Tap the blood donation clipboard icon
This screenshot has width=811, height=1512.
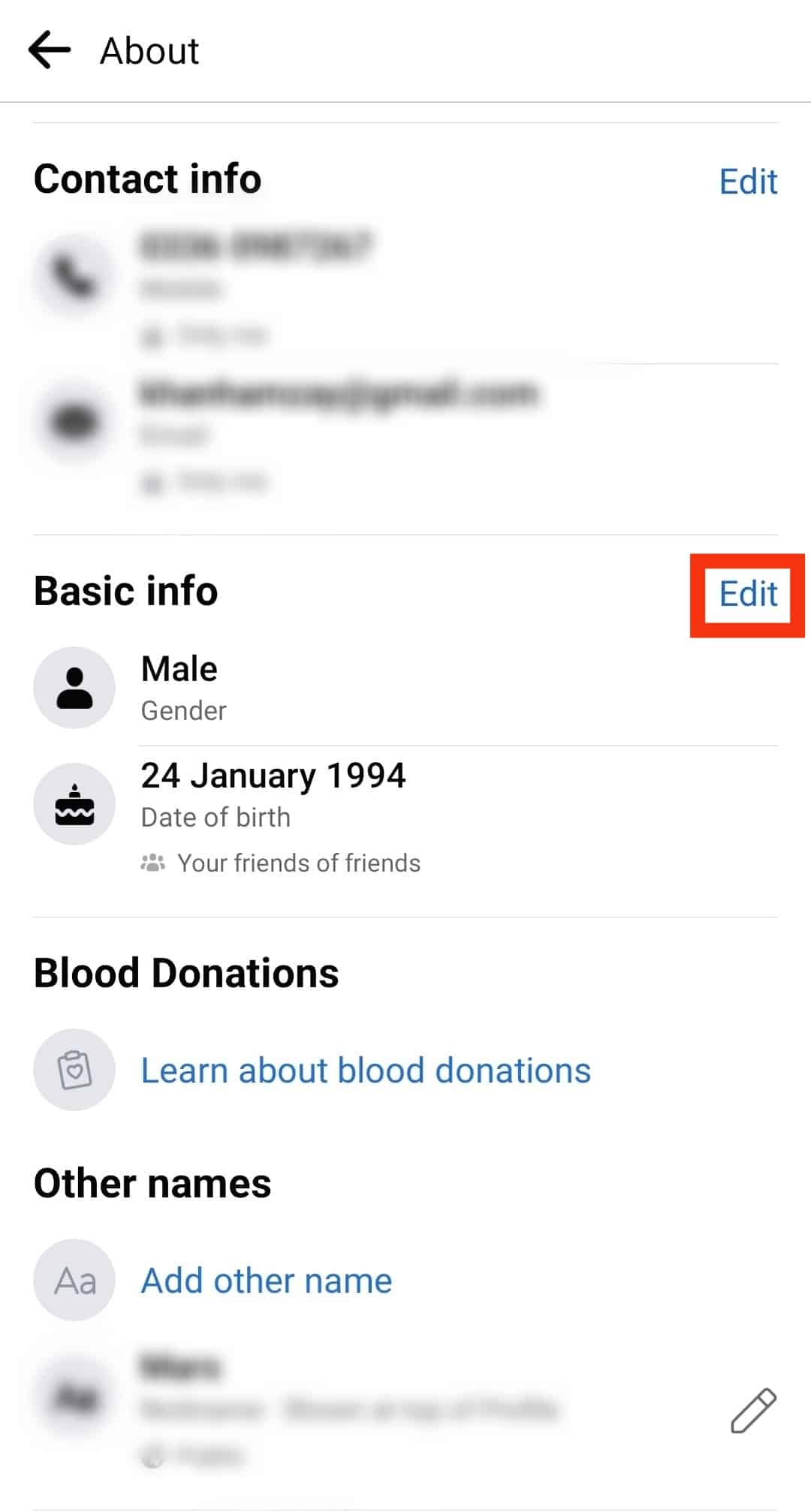pyautogui.click(x=74, y=1070)
